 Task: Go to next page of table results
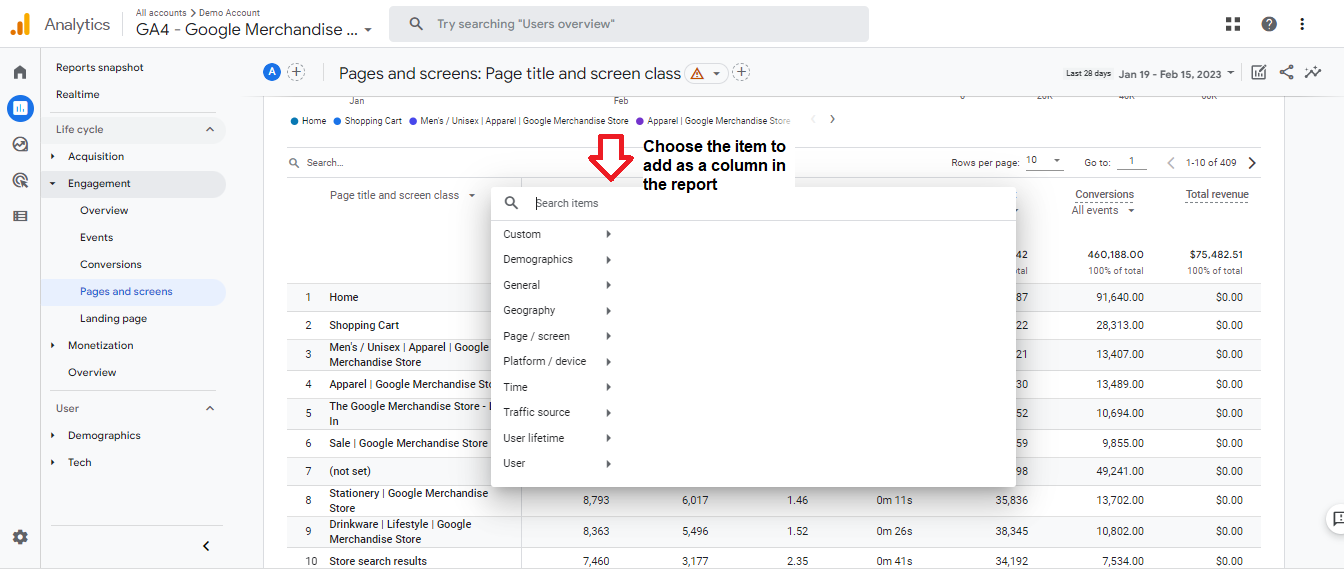pos(1252,163)
